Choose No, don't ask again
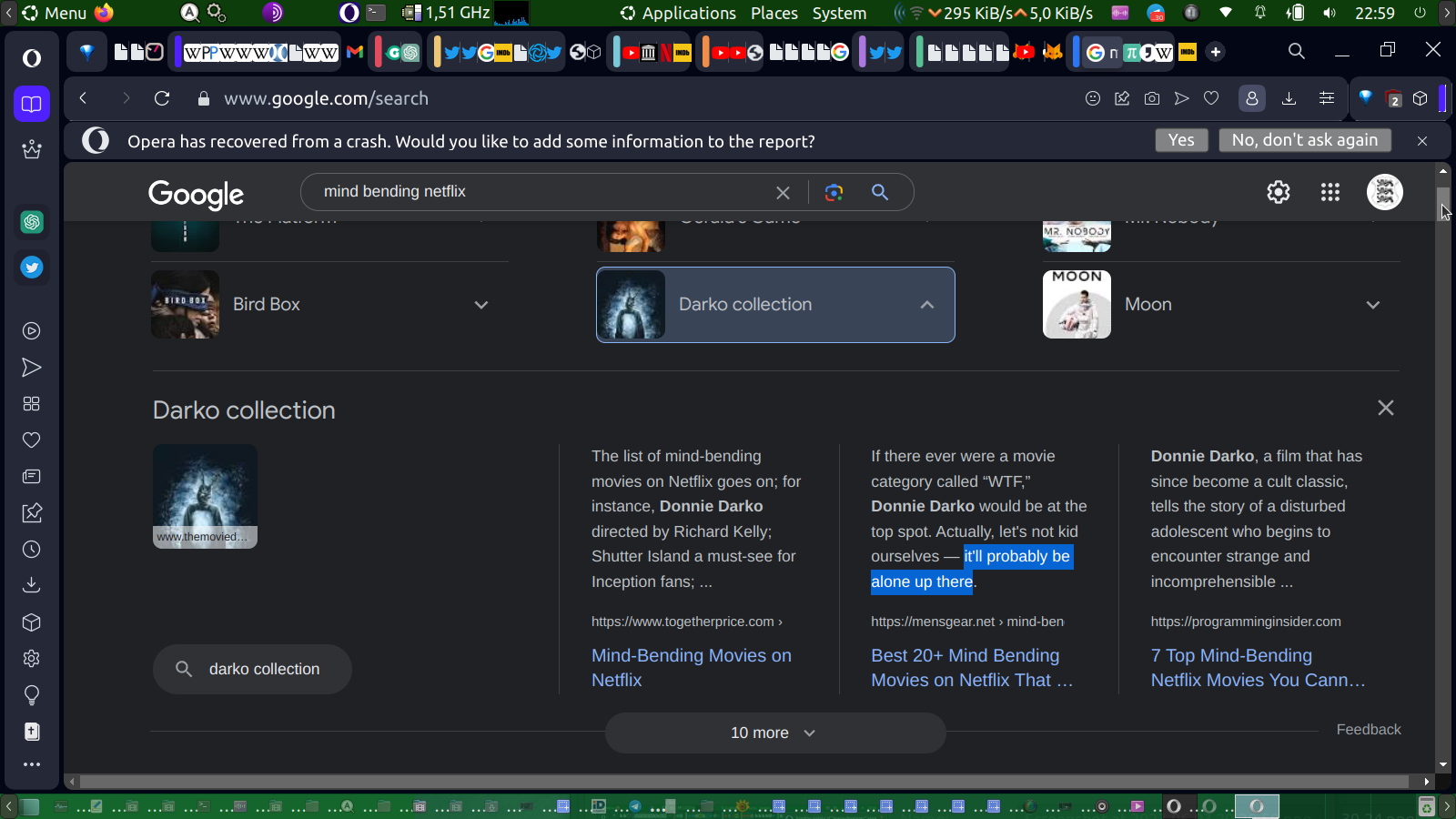This screenshot has height=819, width=1456. (1305, 140)
